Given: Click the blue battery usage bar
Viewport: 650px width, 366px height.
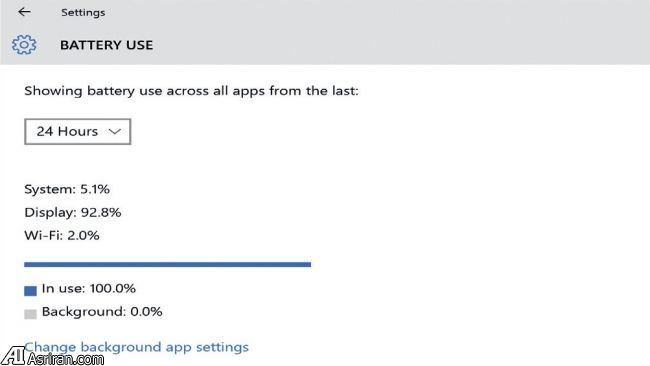Looking at the screenshot, I should click(x=167, y=264).
